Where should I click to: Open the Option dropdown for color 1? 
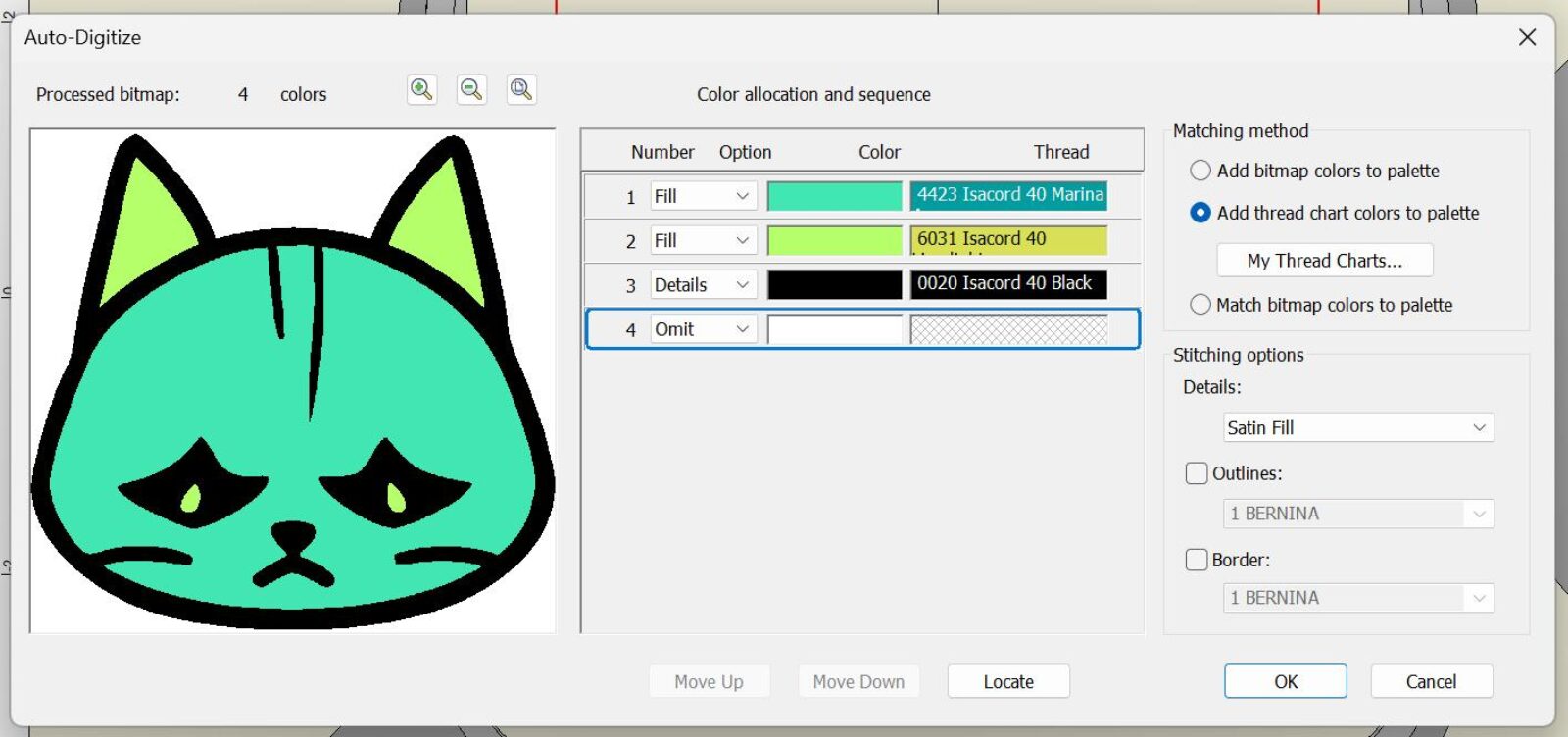pos(704,196)
